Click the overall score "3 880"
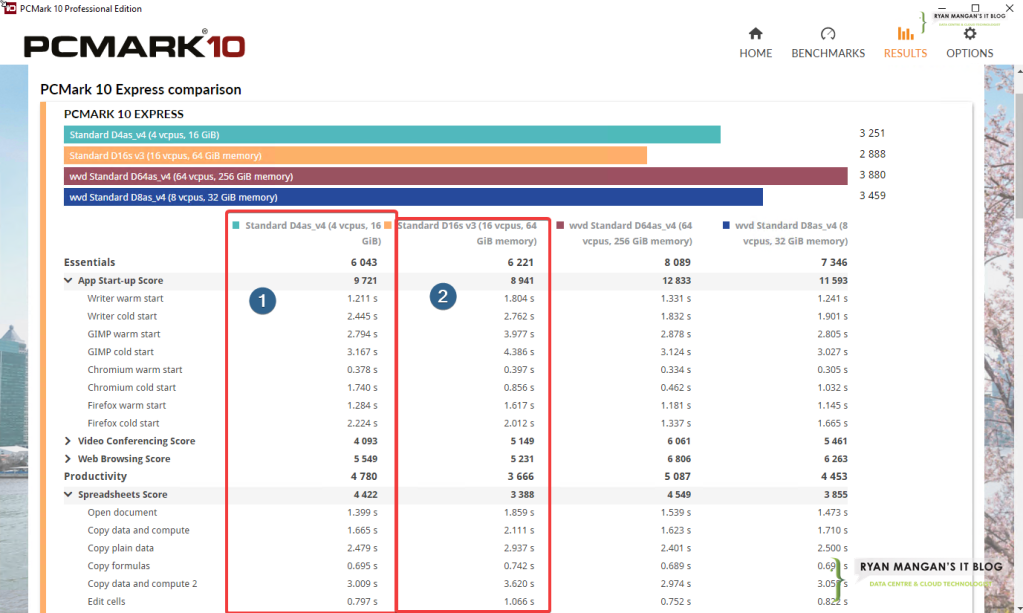1023x613 pixels. pos(872,175)
